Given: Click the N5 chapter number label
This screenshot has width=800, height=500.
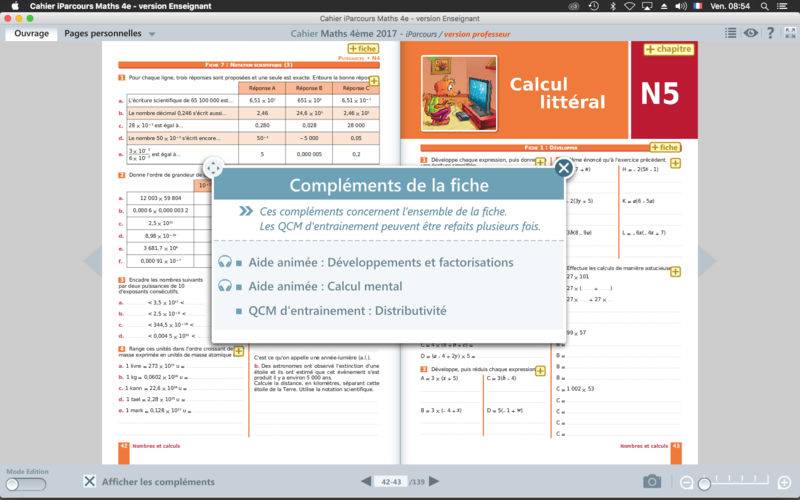Looking at the screenshot, I should (660, 93).
